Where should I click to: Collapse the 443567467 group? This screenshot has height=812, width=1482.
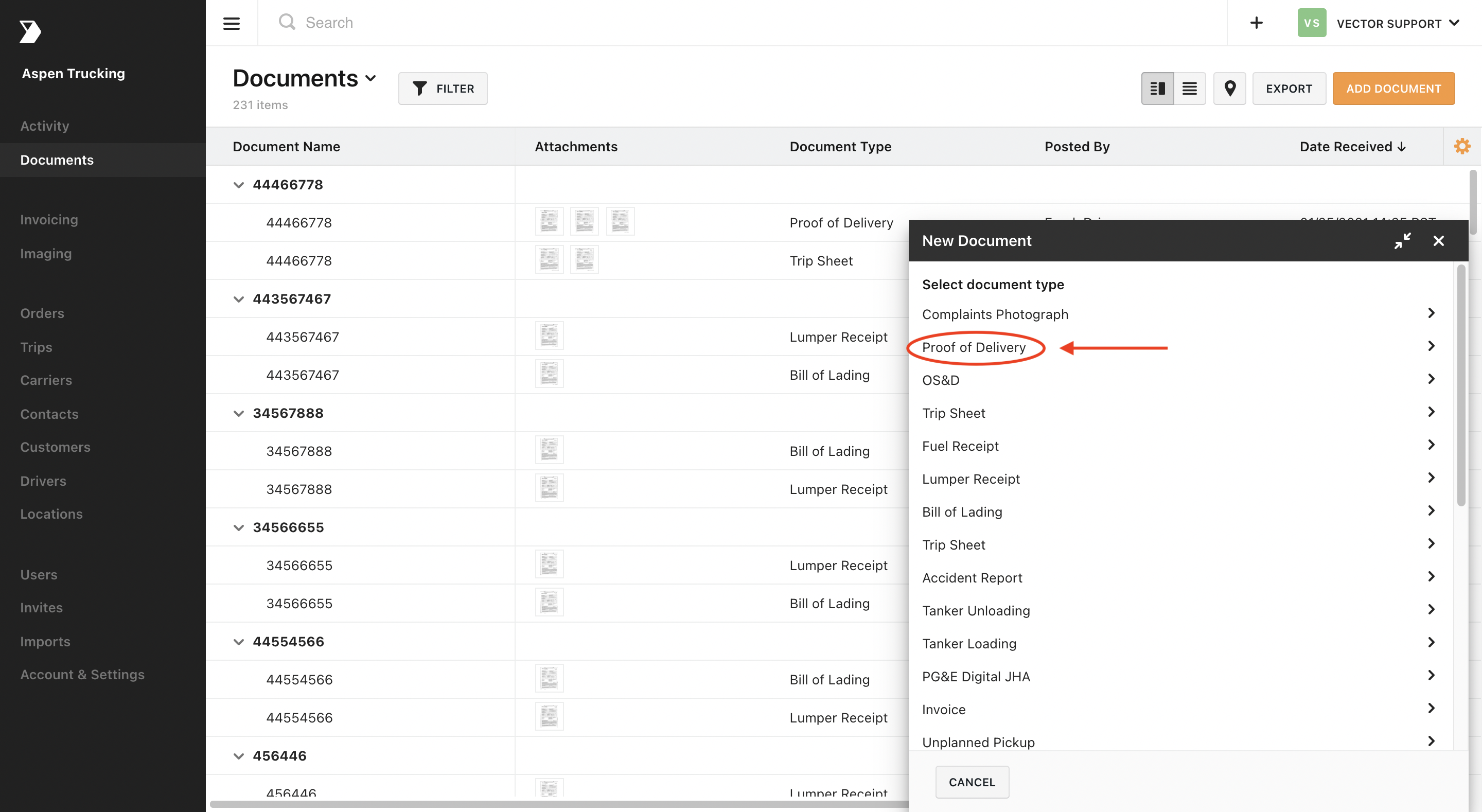click(x=238, y=298)
